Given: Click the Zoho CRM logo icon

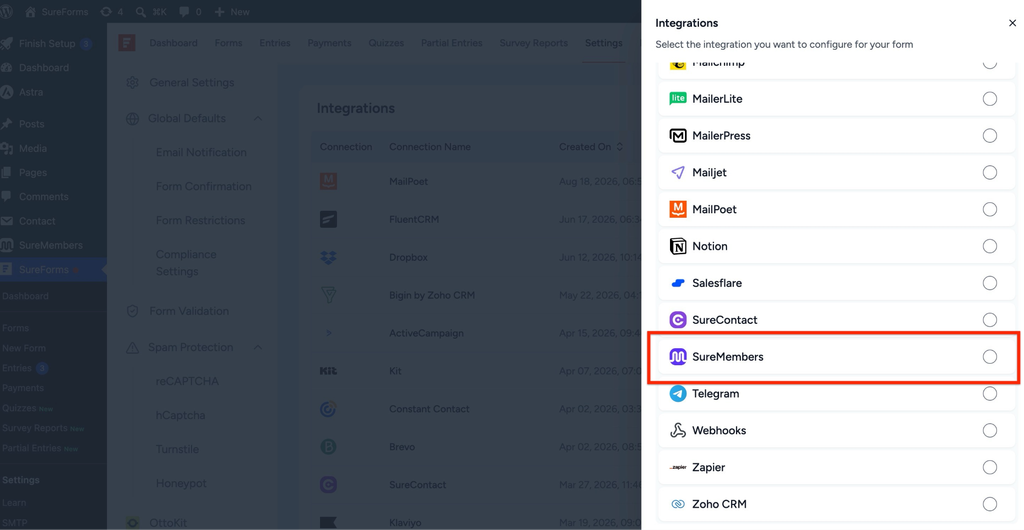Looking at the screenshot, I should pyautogui.click(x=678, y=505).
